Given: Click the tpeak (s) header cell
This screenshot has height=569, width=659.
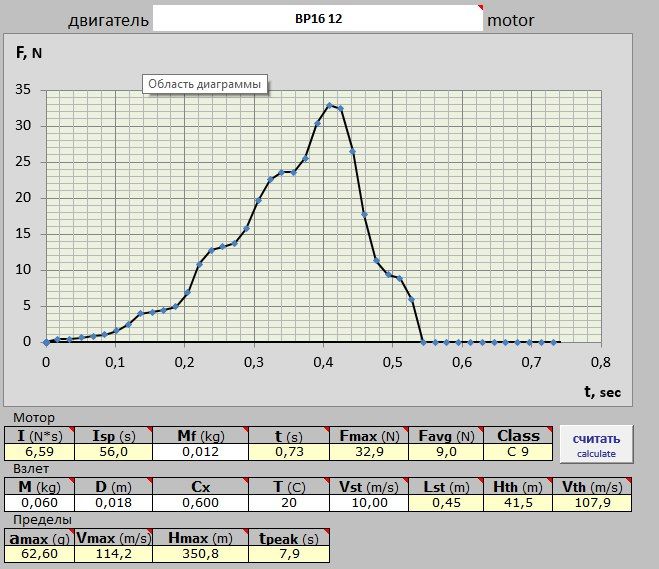Looking at the screenshot, I should click(289, 538).
